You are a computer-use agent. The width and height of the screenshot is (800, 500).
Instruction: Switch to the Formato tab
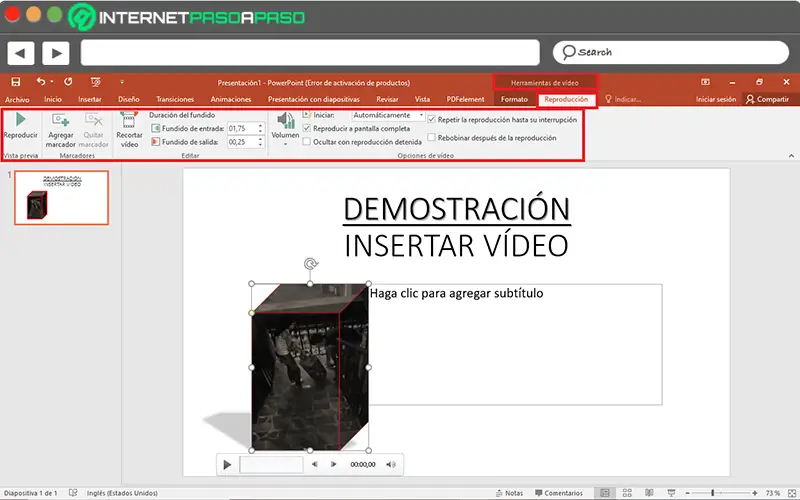click(514, 99)
